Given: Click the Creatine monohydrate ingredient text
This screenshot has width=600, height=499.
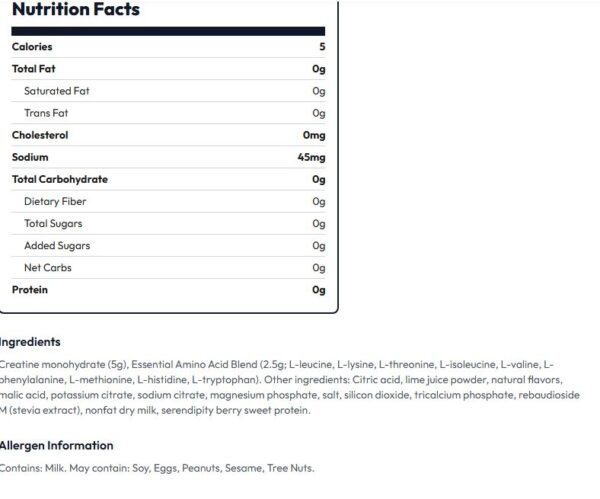Looking at the screenshot, I should [64, 365].
